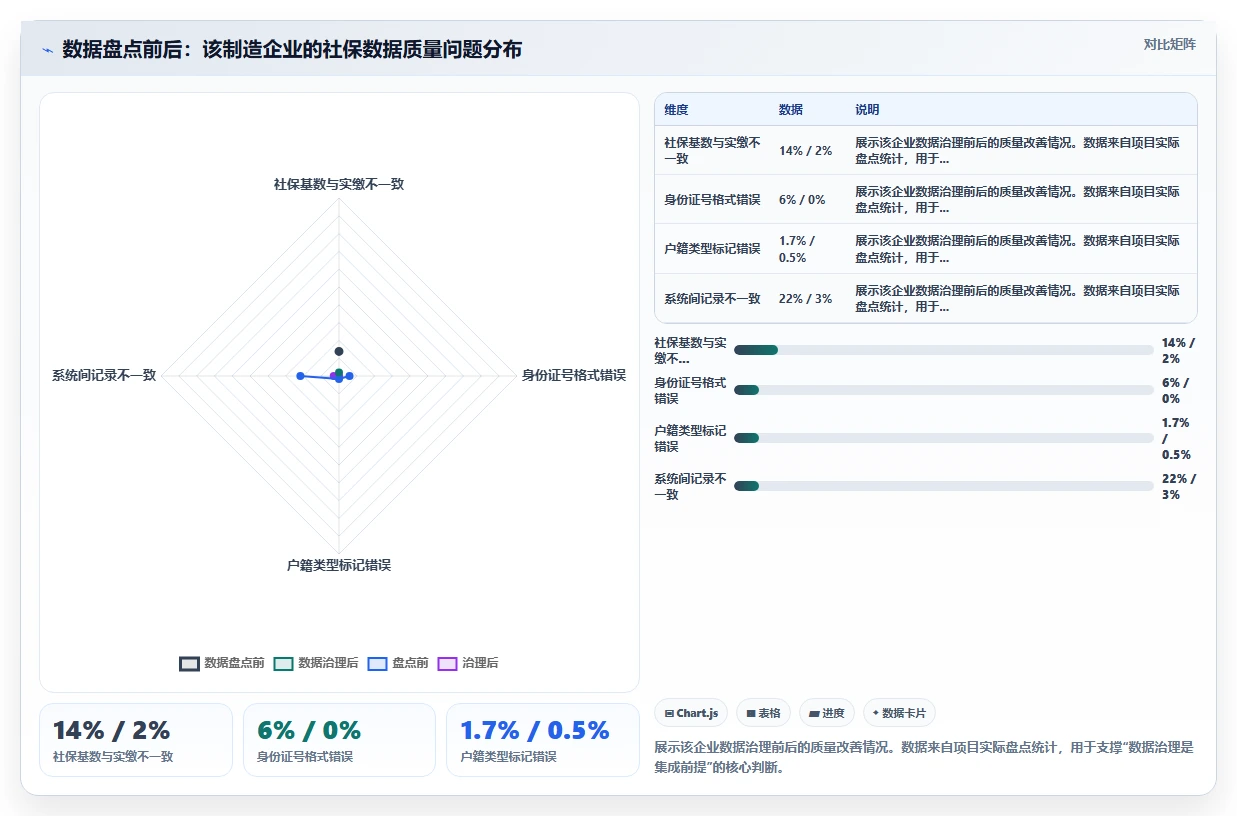This screenshot has width=1237, height=816.
Task: Click the 说明 column header
Action: pos(867,110)
